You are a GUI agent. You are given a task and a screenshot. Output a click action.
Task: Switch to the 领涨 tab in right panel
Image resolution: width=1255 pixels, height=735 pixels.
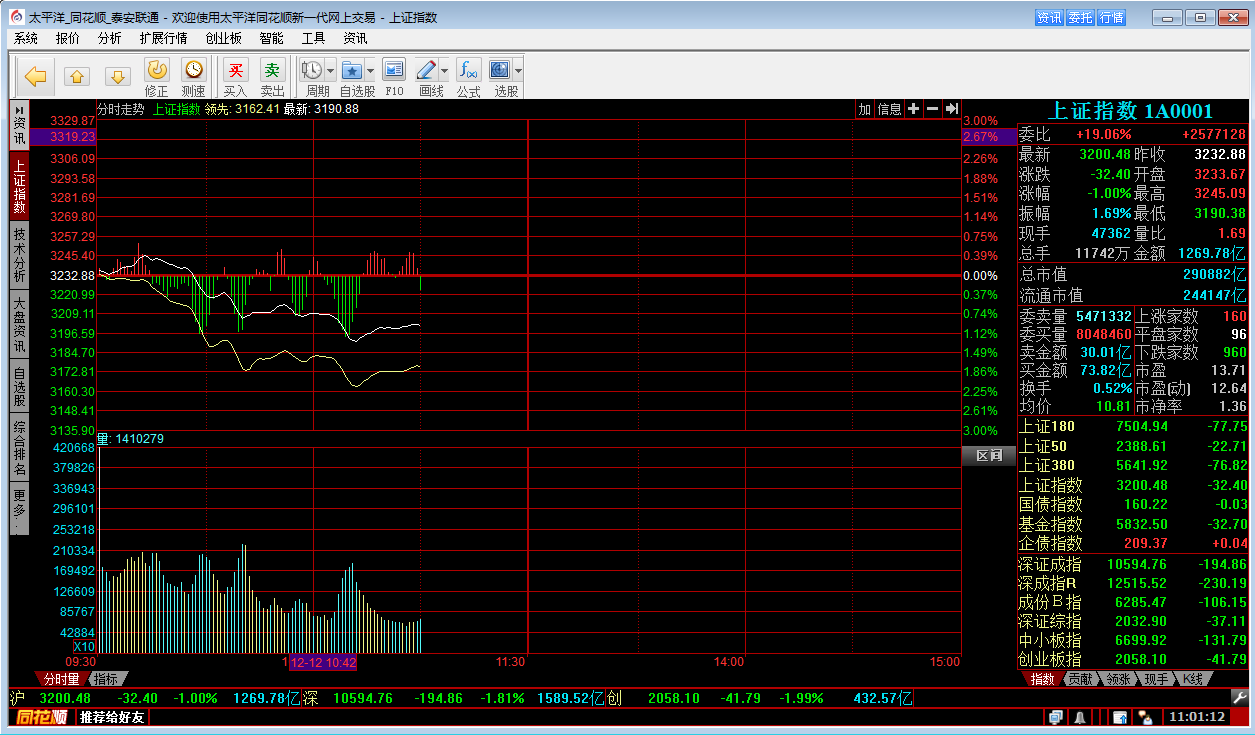pyautogui.click(x=1118, y=679)
